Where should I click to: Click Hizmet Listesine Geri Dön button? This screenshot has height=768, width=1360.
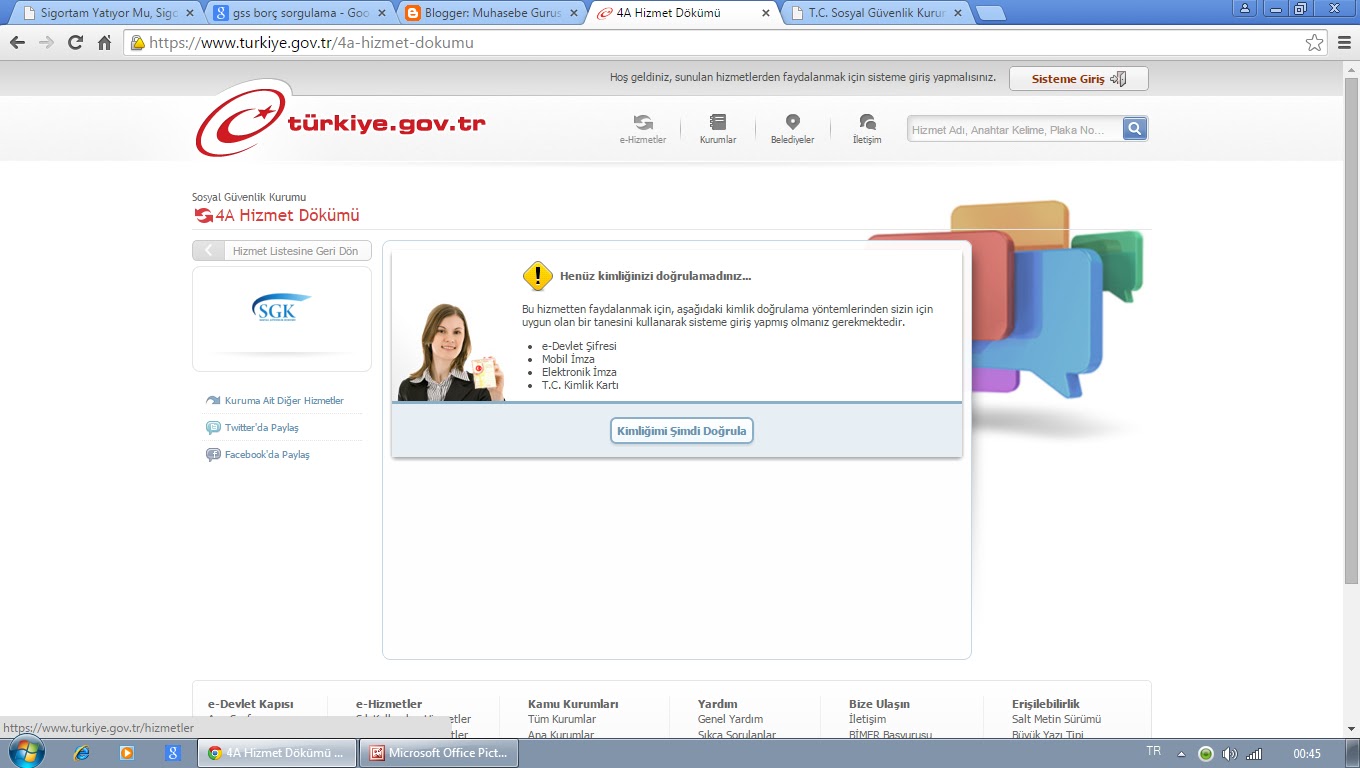pos(282,251)
